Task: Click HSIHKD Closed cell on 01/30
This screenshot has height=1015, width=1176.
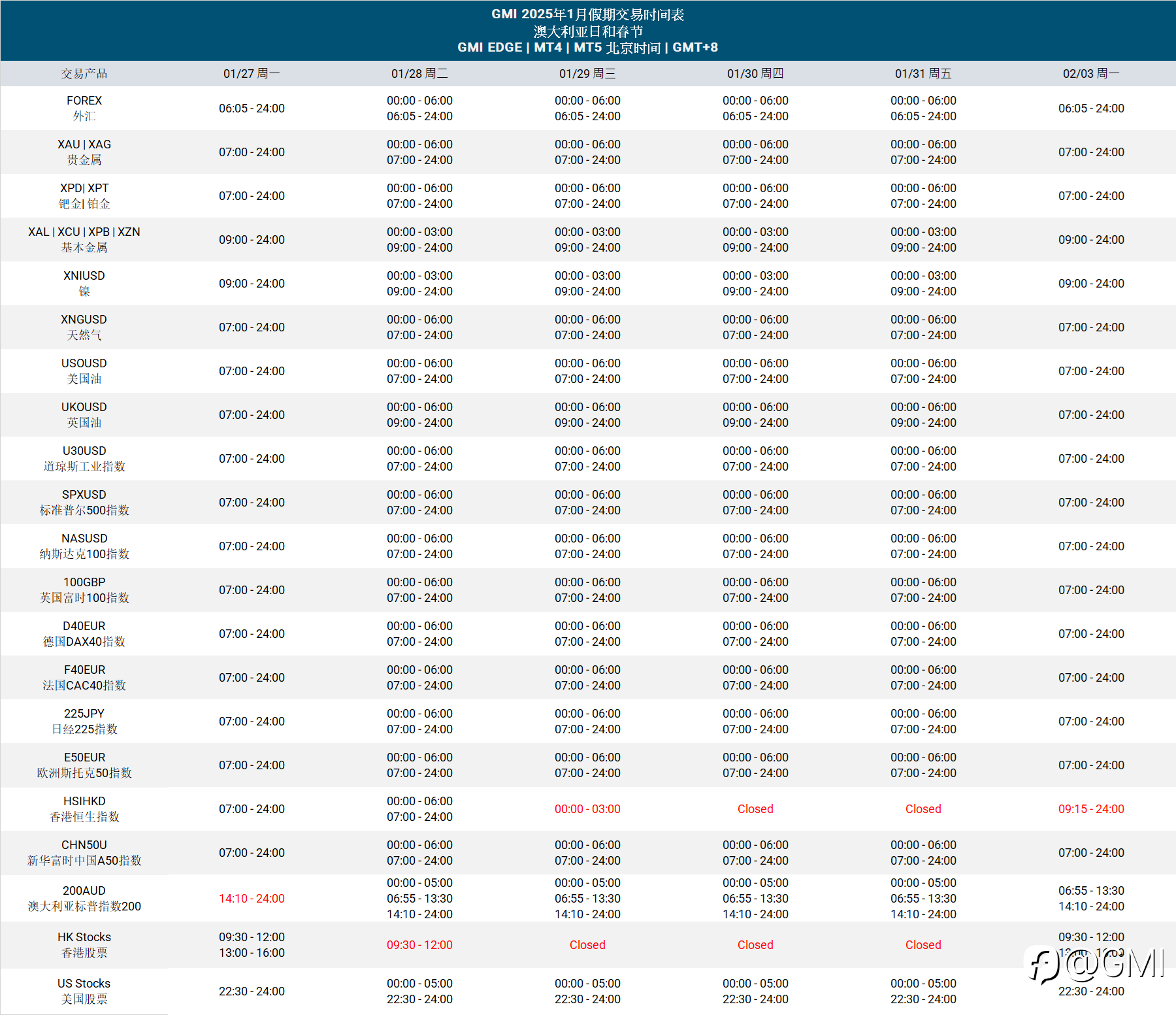Action: (x=755, y=809)
